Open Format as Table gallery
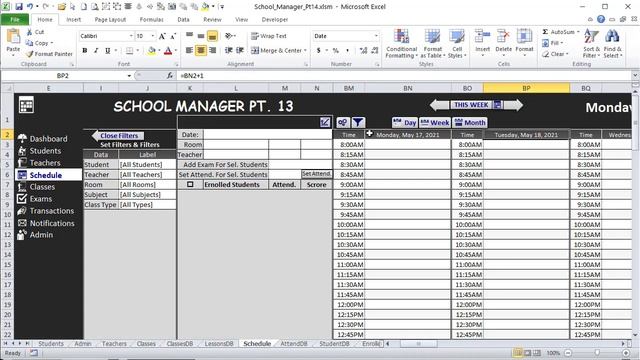This screenshot has width=640, height=360. 432,44
